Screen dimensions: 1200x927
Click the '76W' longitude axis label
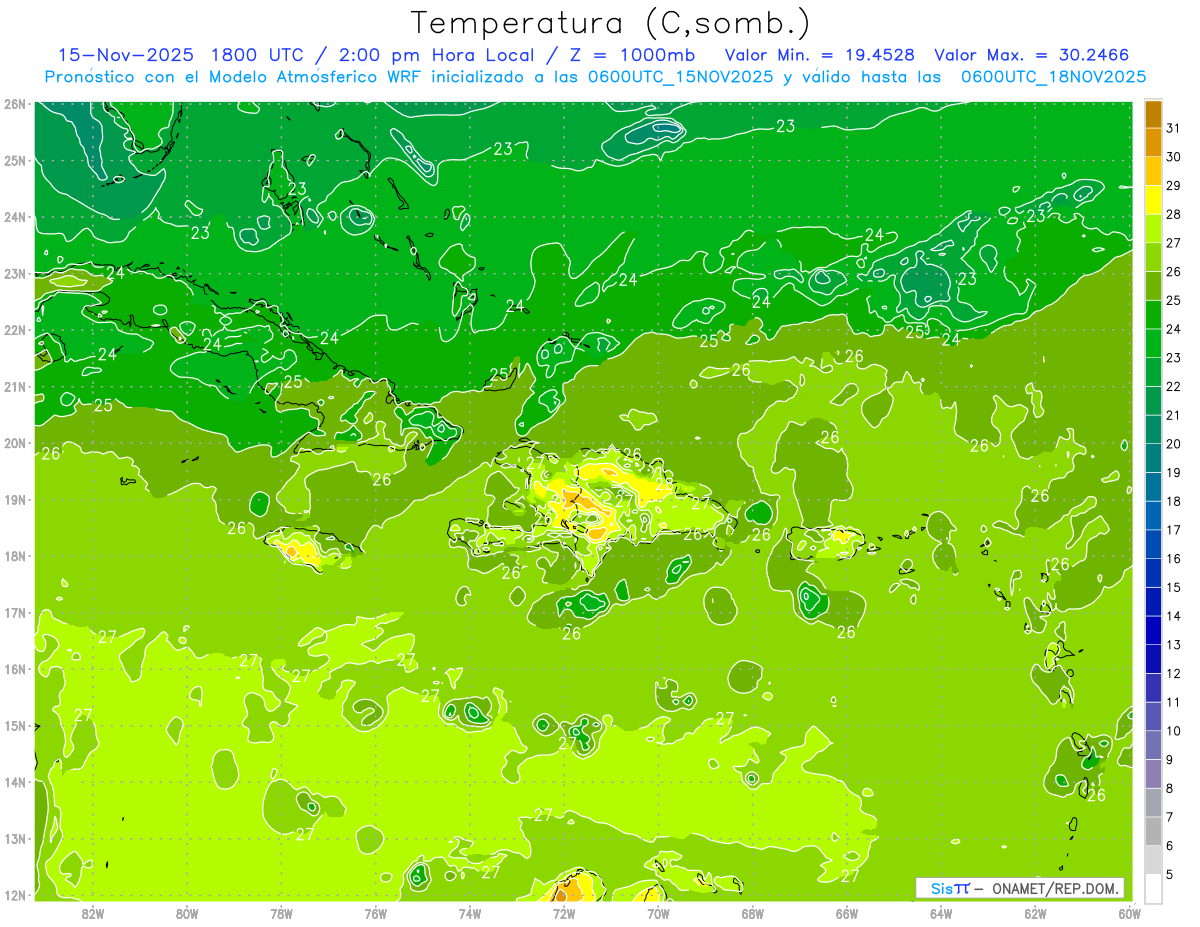(x=375, y=913)
